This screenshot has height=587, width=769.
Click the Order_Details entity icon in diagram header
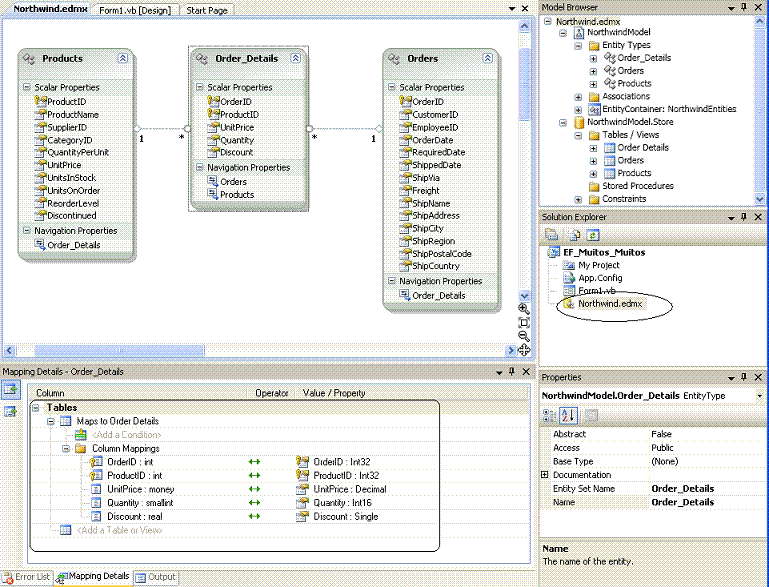click(x=202, y=59)
